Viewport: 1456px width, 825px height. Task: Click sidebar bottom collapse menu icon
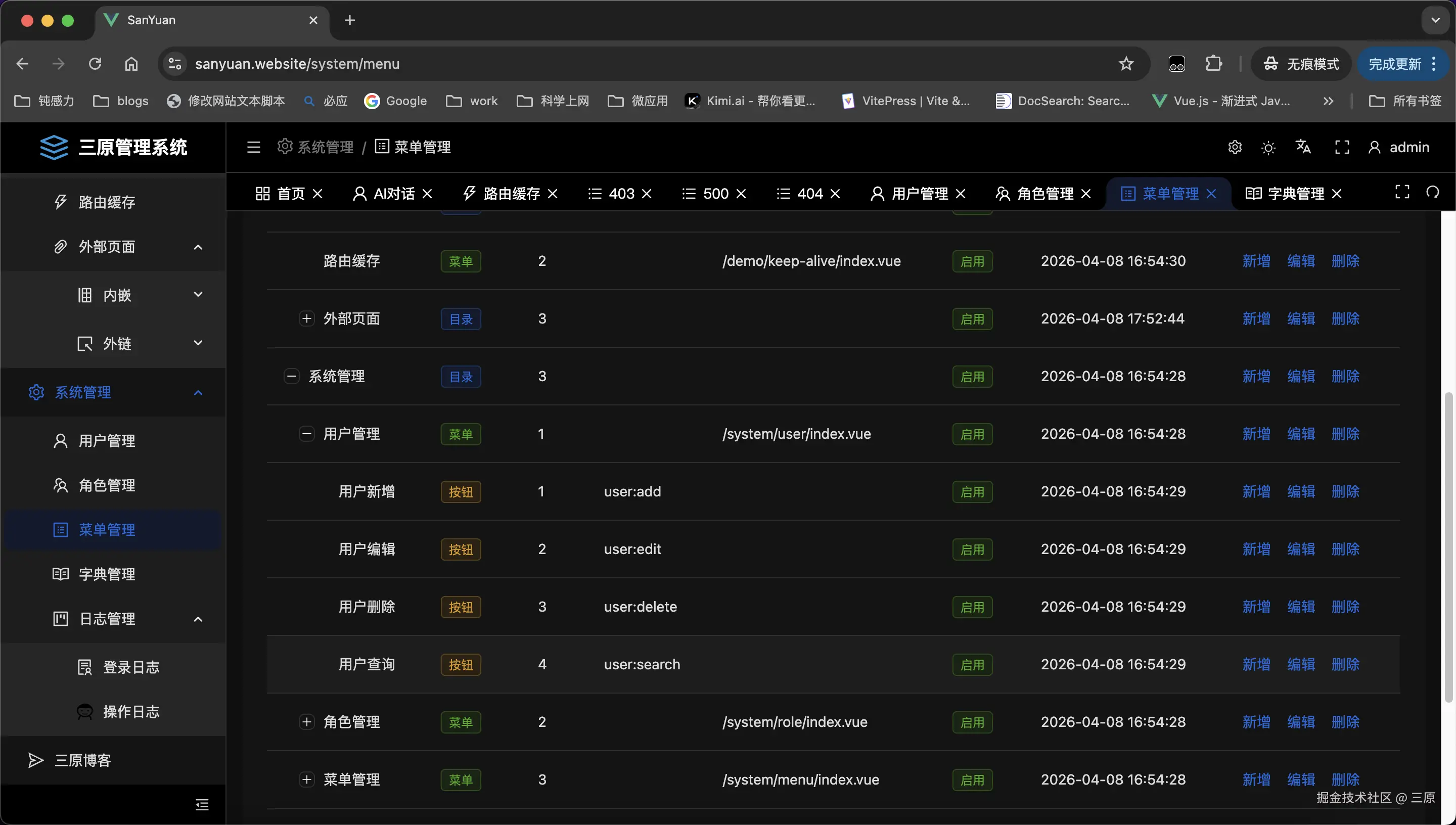click(x=202, y=805)
